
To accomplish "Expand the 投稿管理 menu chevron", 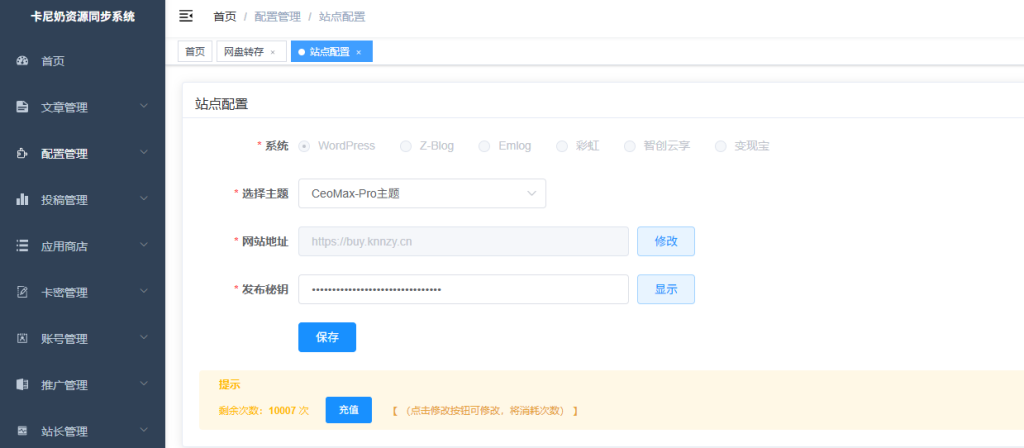I will (x=144, y=199).
